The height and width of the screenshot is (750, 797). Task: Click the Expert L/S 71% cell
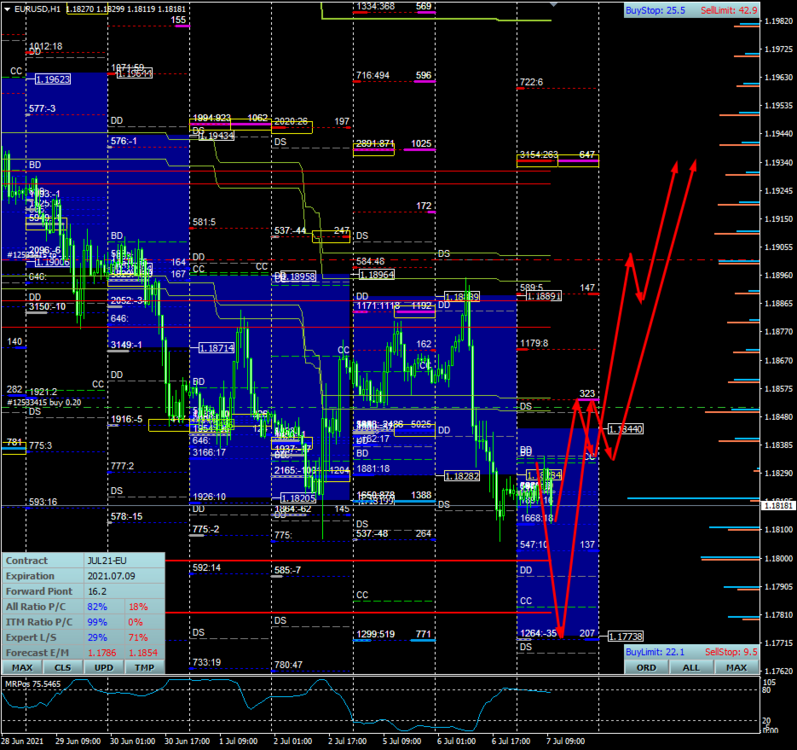[x=138, y=637]
